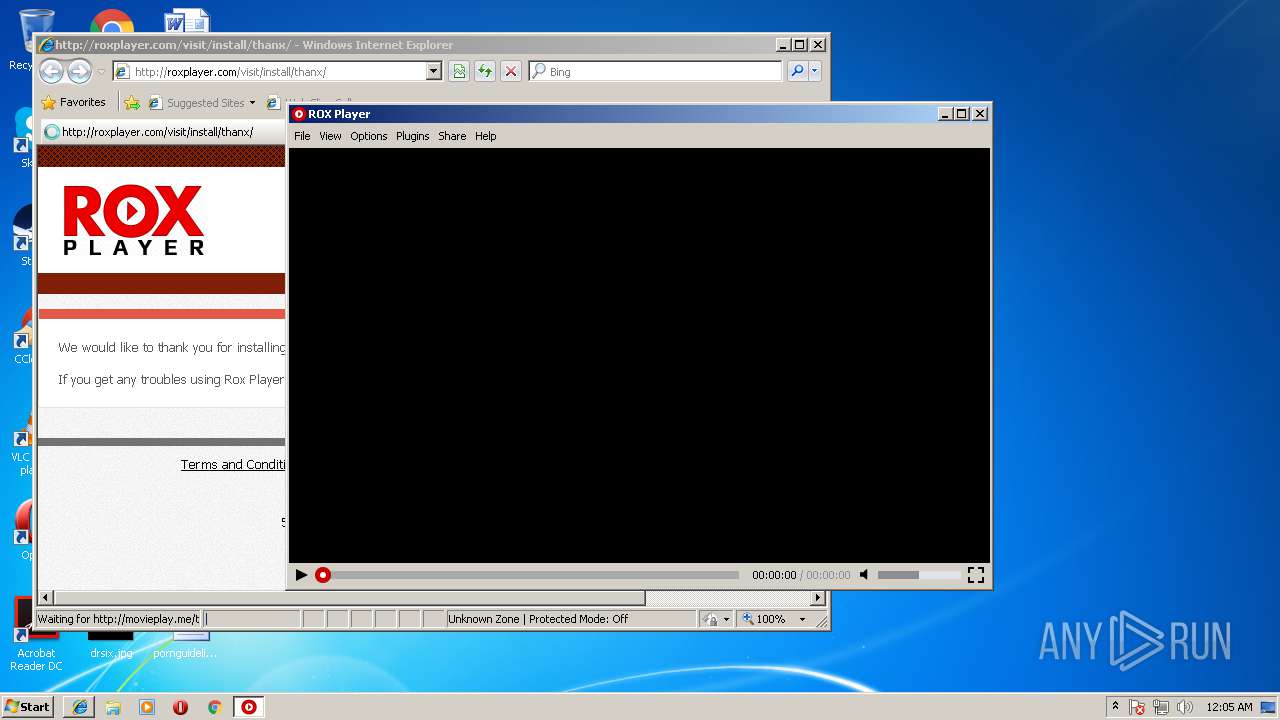Go forward in Internet Explorer
This screenshot has height=720, width=1280.
[79, 71]
